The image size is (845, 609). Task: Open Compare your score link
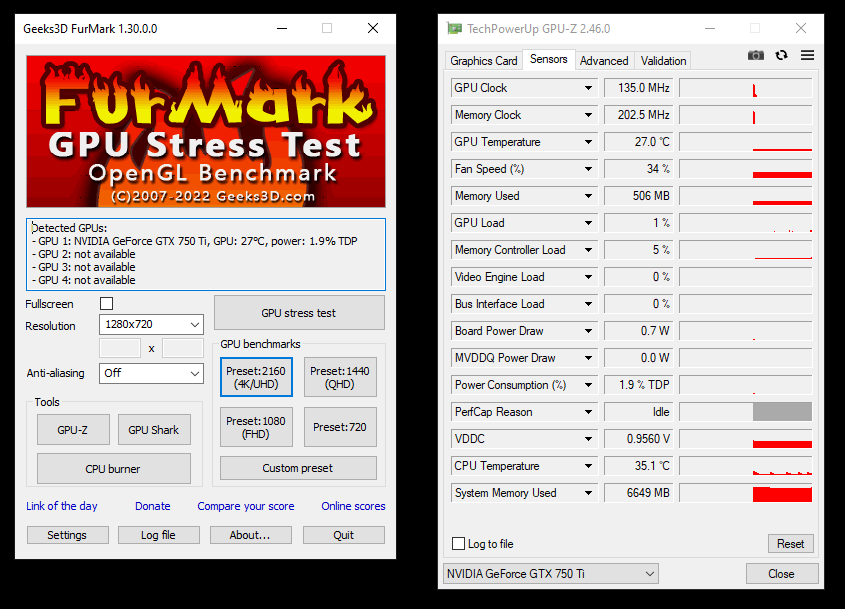(x=246, y=506)
